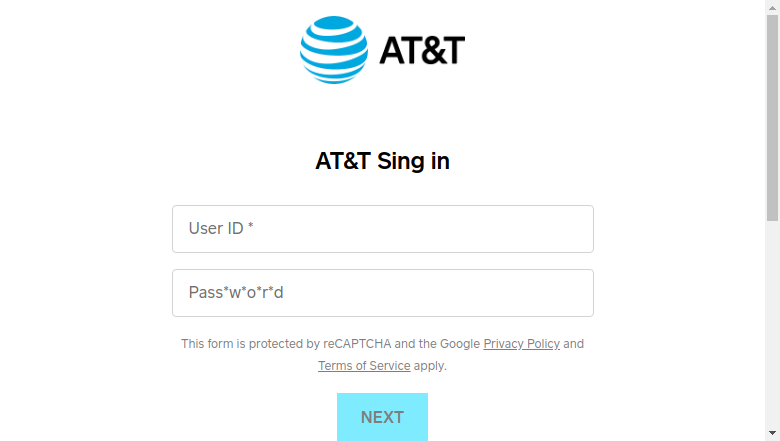Image resolution: width=780 pixels, height=441 pixels.
Task: Open the Terms of Service link
Action: point(364,365)
